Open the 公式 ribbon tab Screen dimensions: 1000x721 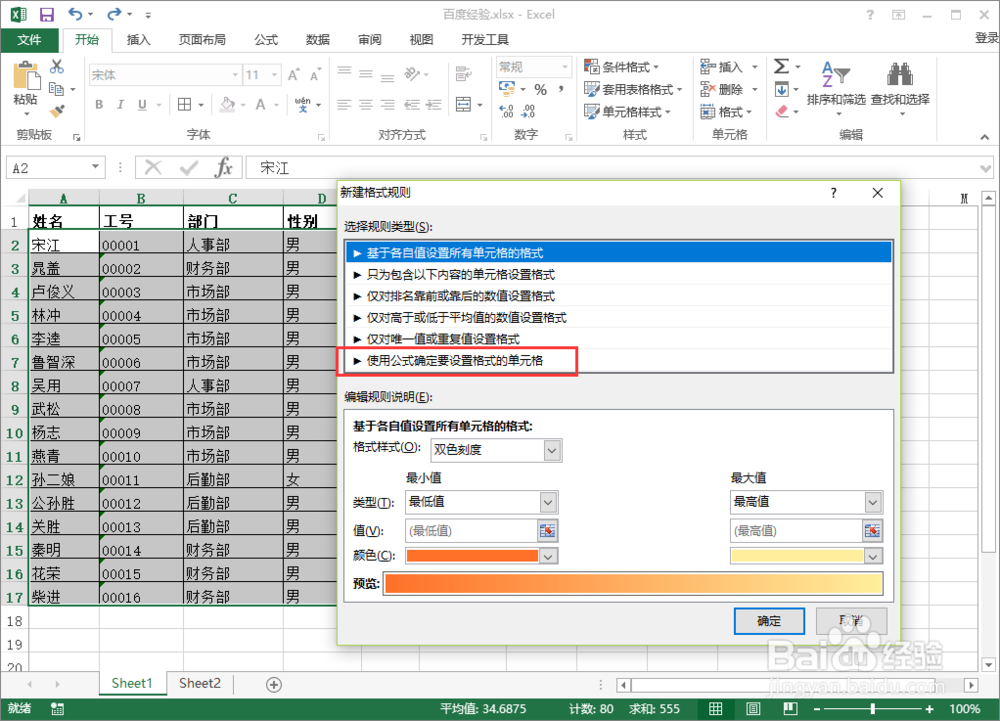point(265,40)
